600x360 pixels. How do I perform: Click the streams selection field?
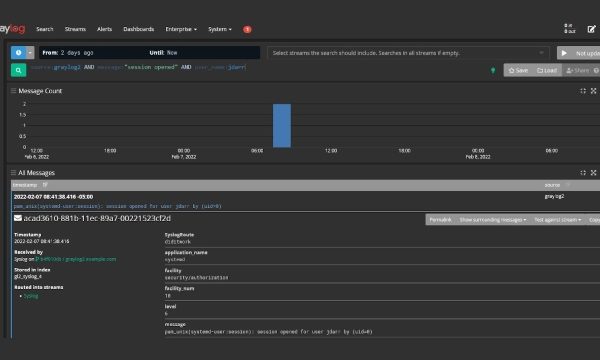[x=408, y=53]
